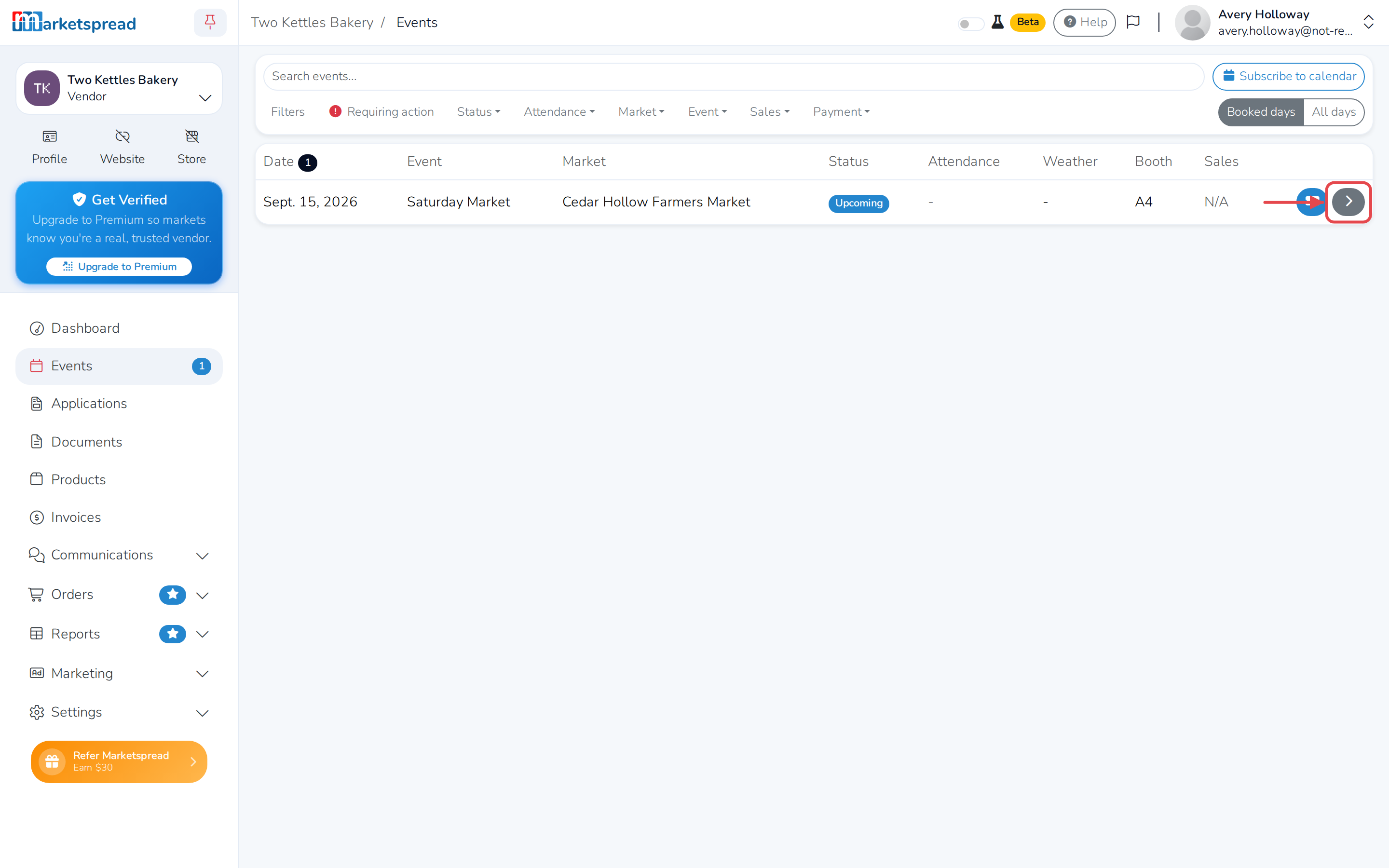This screenshot has width=1389, height=868.
Task: Click the Marketspread logo
Action: [74, 22]
